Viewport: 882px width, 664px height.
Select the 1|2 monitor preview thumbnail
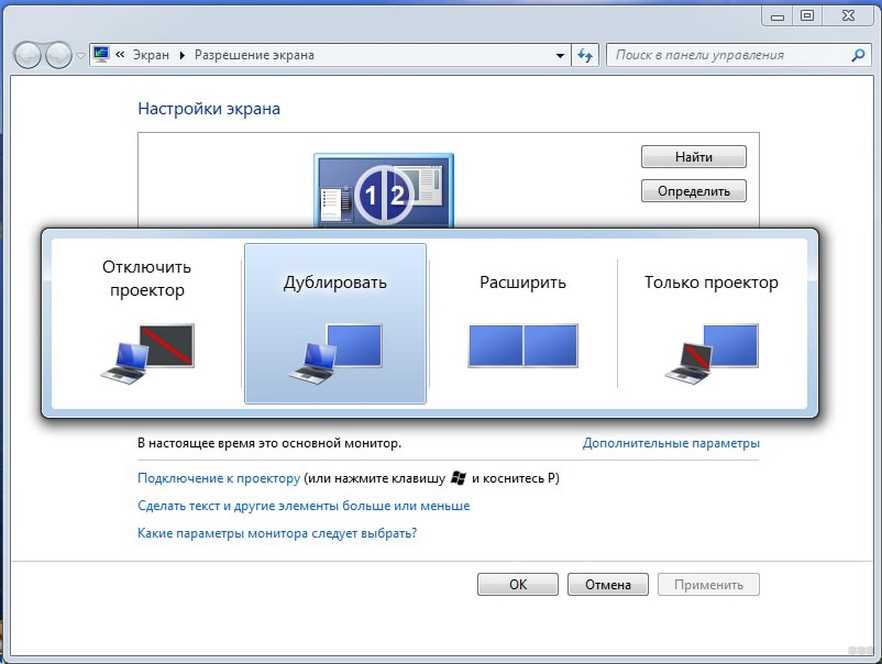click(384, 191)
